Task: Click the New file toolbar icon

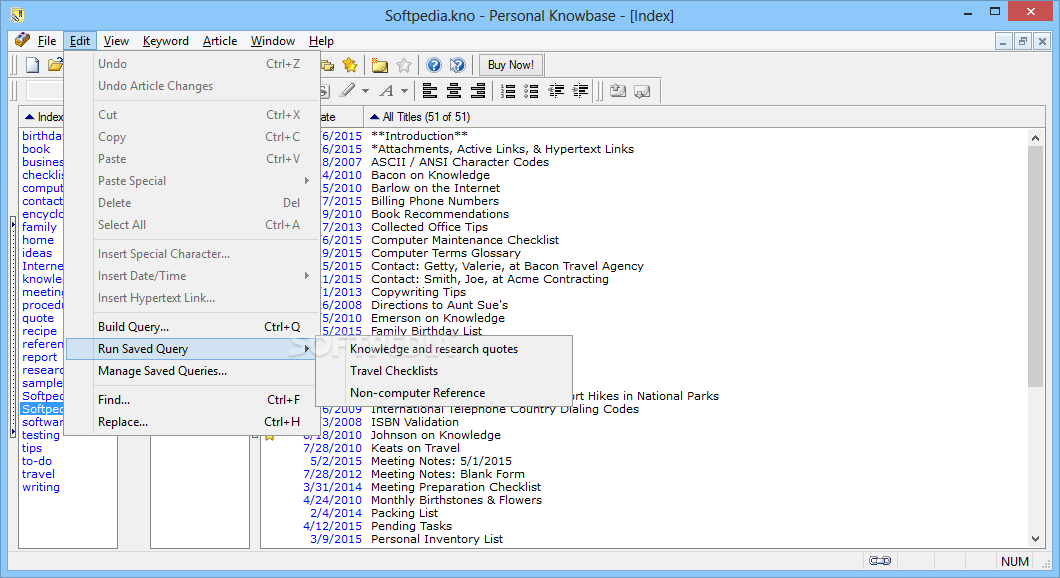Action: coord(32,65)
